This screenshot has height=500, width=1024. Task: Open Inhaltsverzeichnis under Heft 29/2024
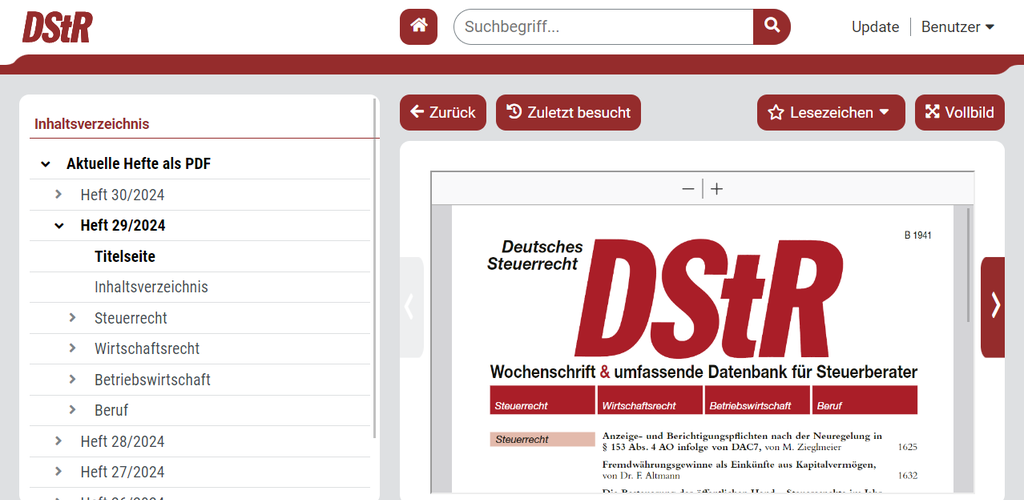(x=151, y=287)
